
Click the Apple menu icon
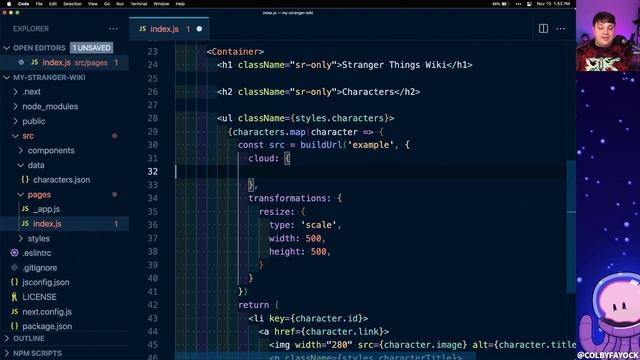(x=9, y=4)
